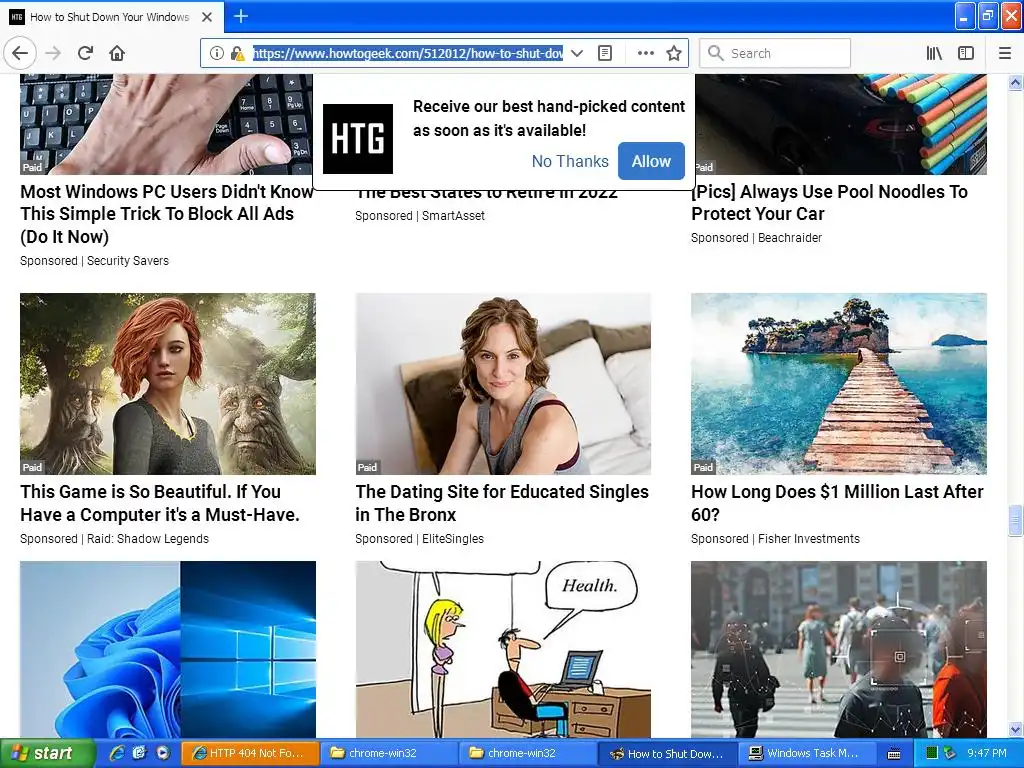Open page actions three-dot menu
This screenshot has height=768, width=1024.
[645, 53]
